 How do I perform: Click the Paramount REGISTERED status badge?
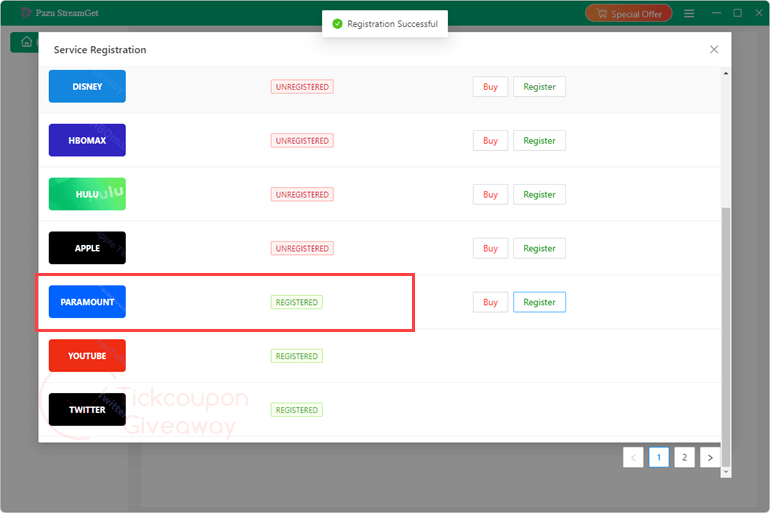click(x=297, y=302)
